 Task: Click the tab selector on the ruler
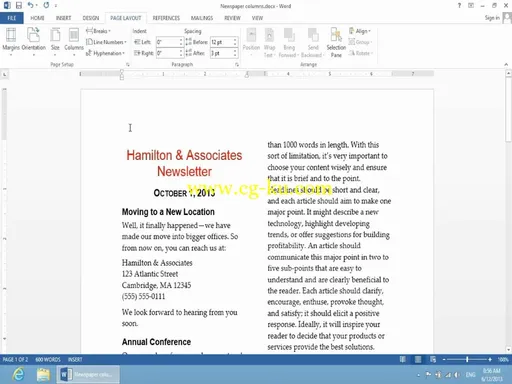pos(5,74)
